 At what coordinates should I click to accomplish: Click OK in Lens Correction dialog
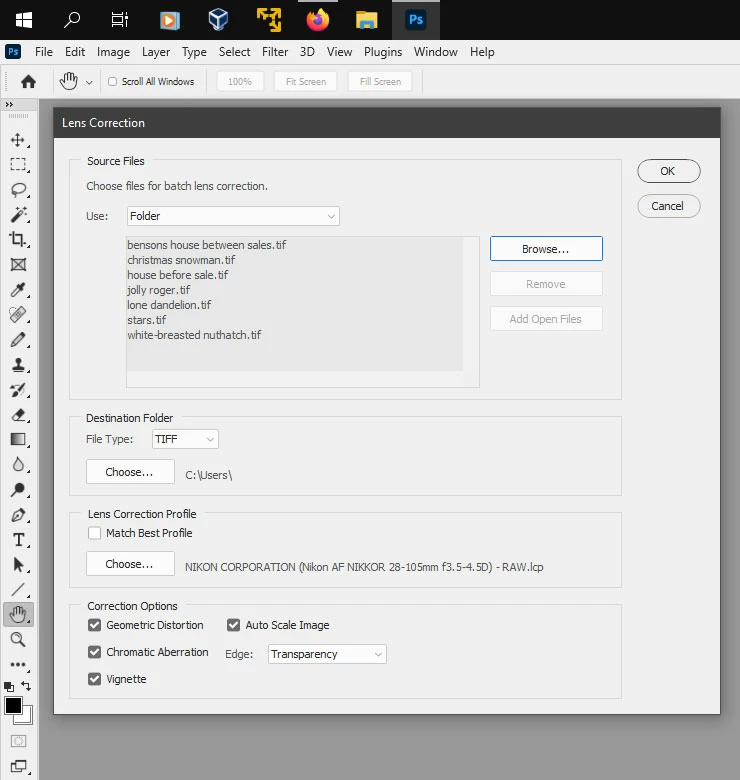coord(668,171)
